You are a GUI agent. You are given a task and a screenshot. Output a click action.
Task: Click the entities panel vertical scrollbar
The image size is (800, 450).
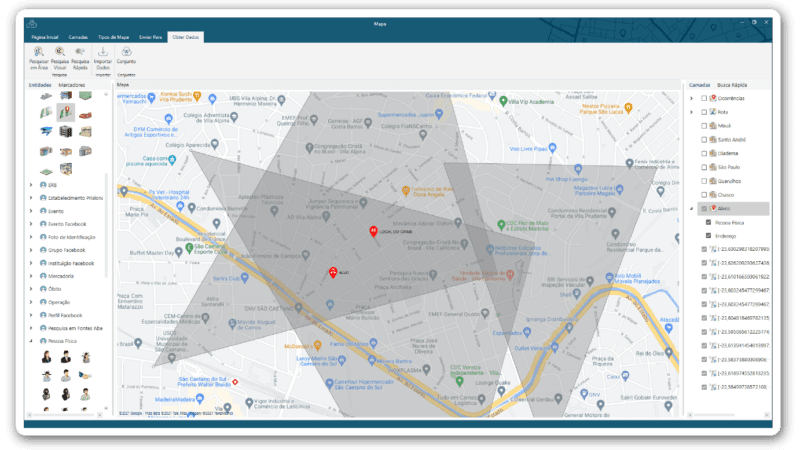pos(106,224)
